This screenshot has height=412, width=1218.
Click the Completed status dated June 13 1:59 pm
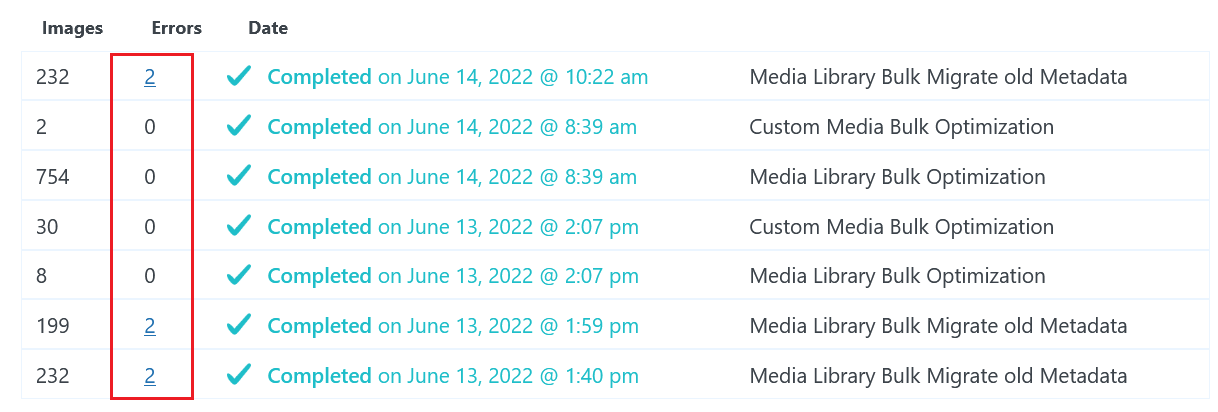pos(320,326)
